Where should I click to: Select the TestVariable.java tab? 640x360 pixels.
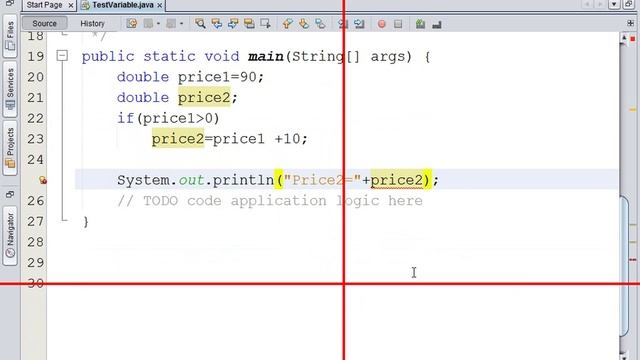pos(123,5)
